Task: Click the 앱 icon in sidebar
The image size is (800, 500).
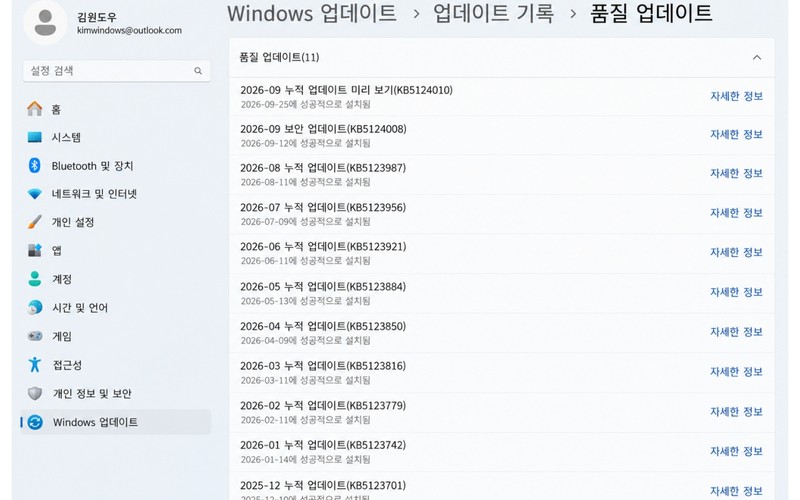Action: [35, 250]
